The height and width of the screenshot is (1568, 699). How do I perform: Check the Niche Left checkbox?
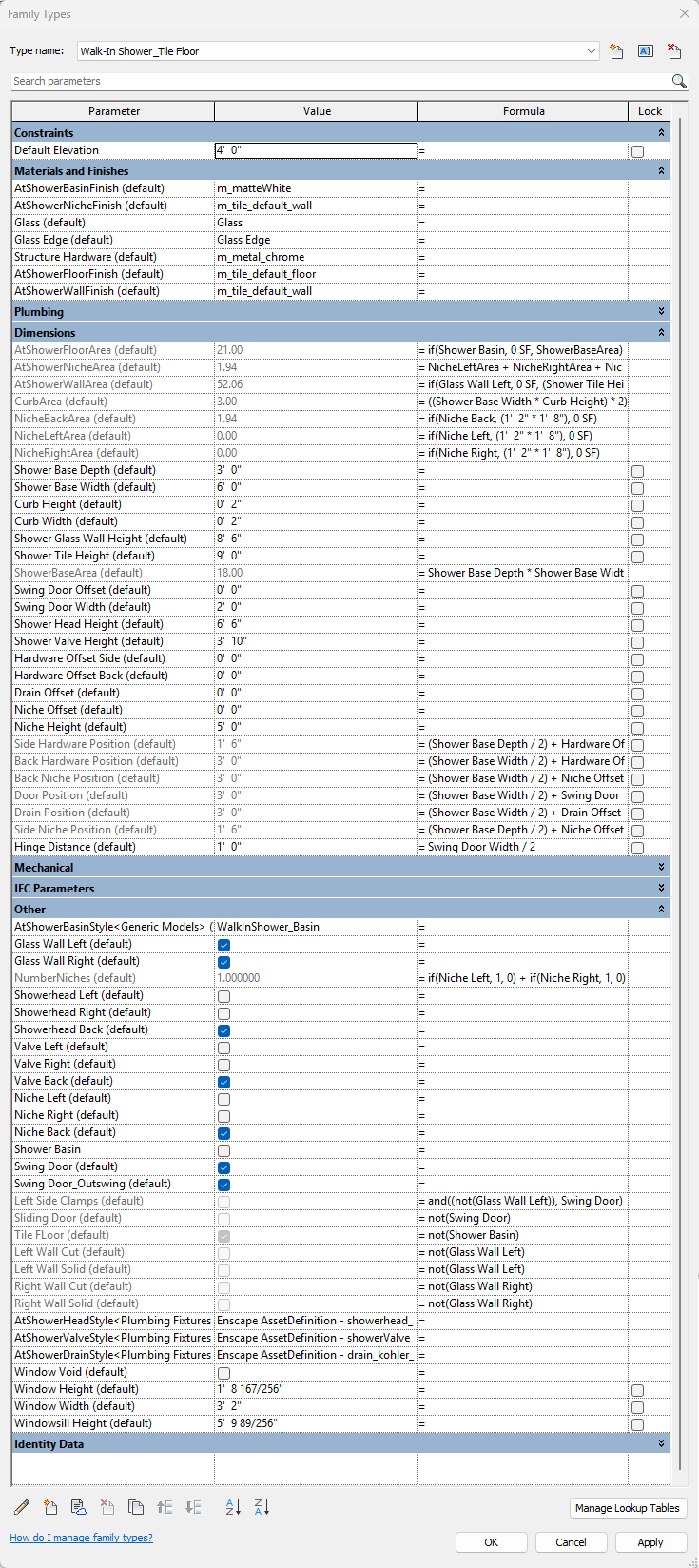tap(223, 1099)
